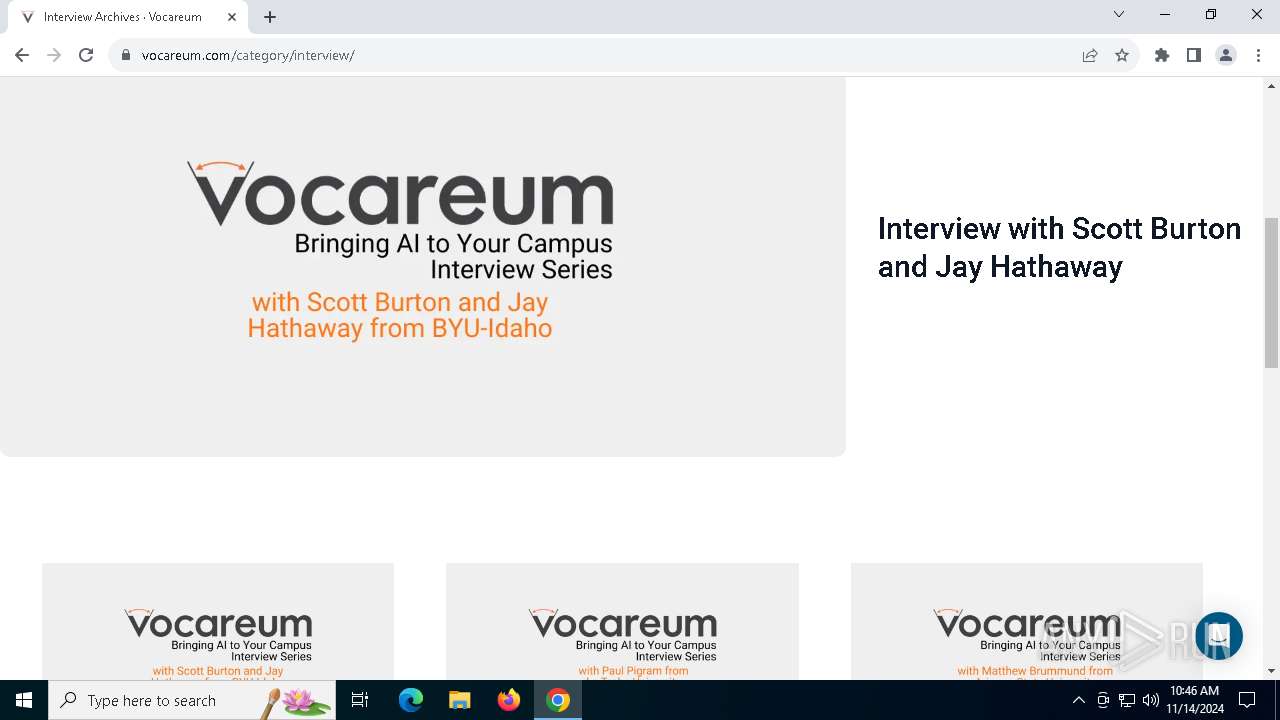Open Task View on the taskbar

click(360, 700)
